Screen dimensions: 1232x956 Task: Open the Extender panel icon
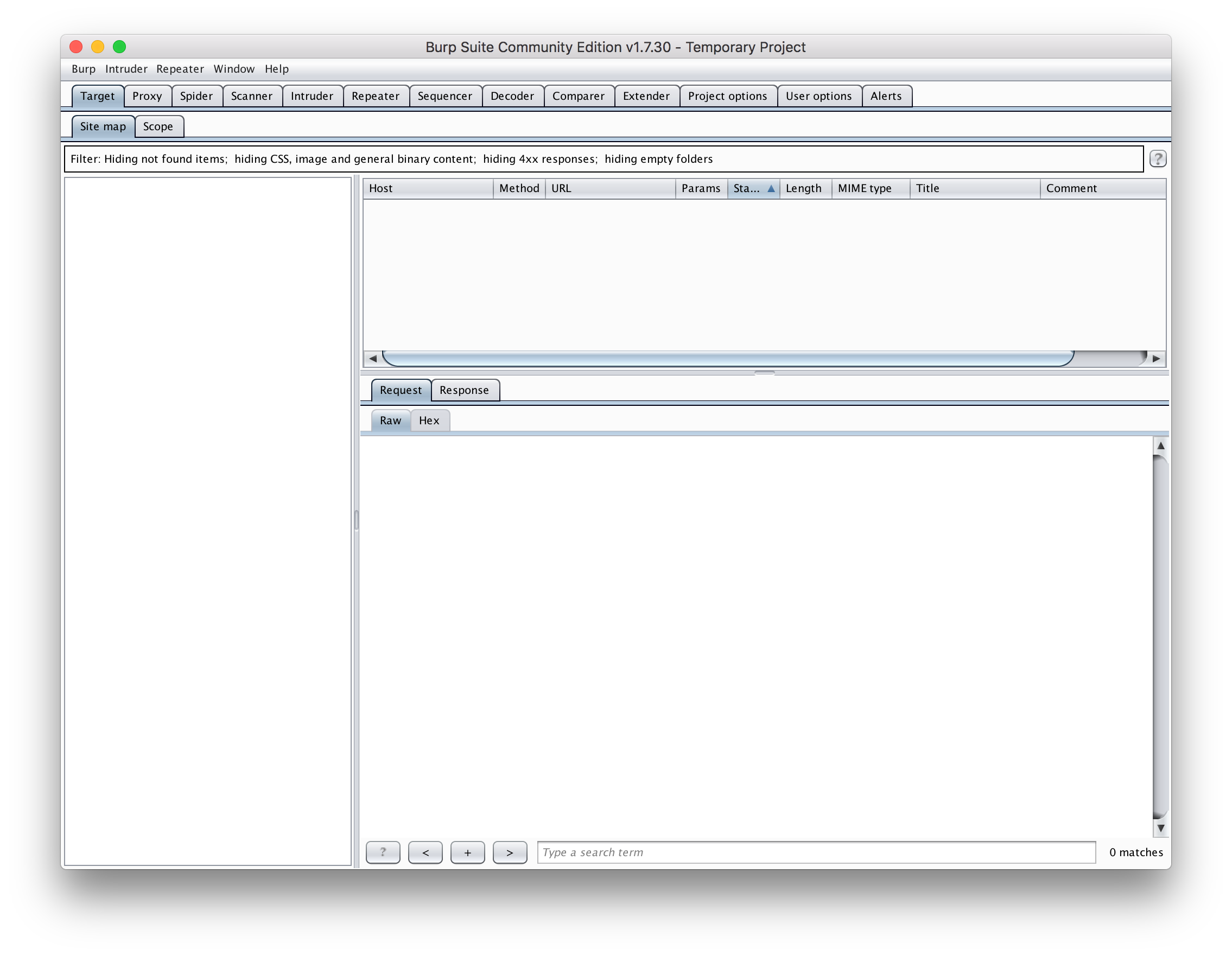(x=647, y=96)
